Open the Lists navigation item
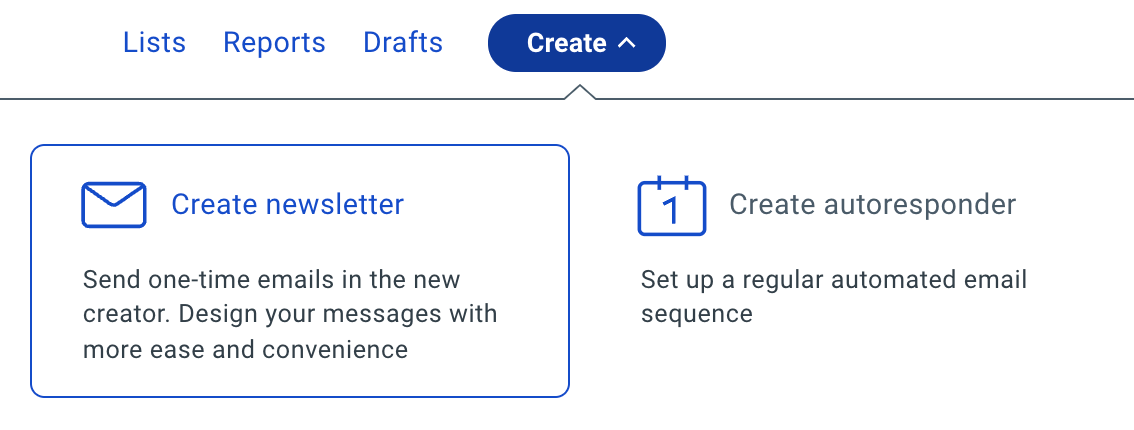Screen dimensions: 1134x430 [154, 43]
